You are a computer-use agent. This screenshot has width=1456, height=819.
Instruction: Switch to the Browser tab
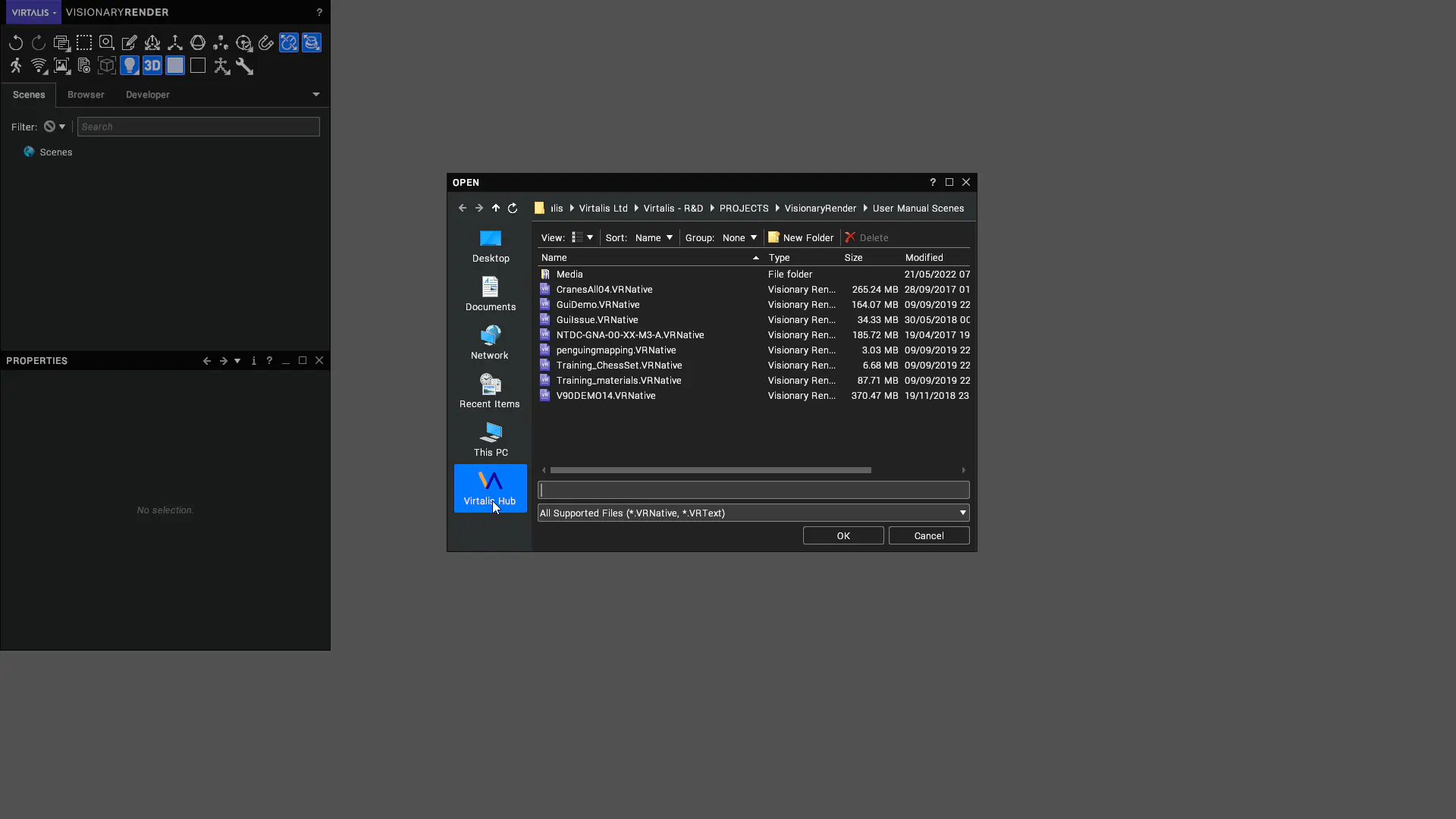86,95
